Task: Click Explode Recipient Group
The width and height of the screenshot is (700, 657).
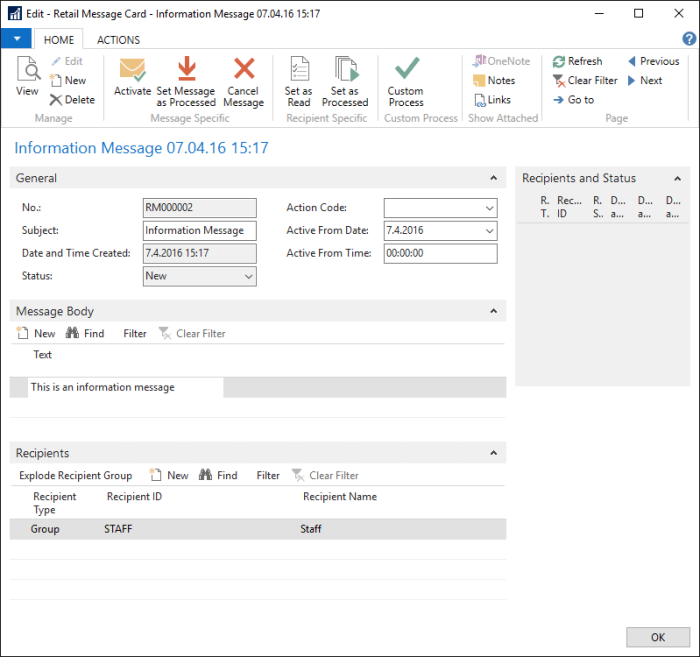Action: click(75, 476)
